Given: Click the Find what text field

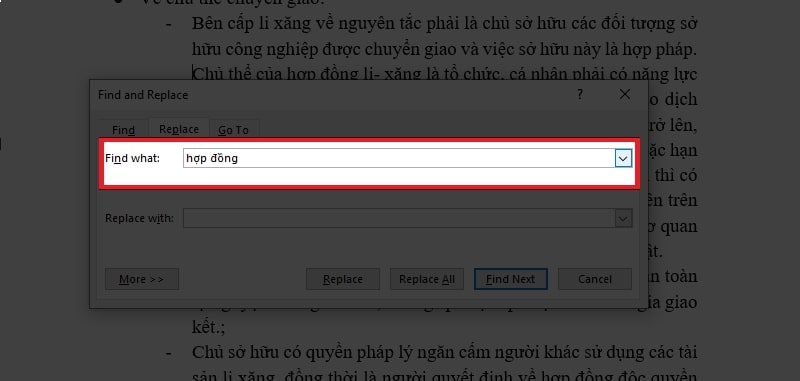Looking at the screenshot, I should 399,158.
